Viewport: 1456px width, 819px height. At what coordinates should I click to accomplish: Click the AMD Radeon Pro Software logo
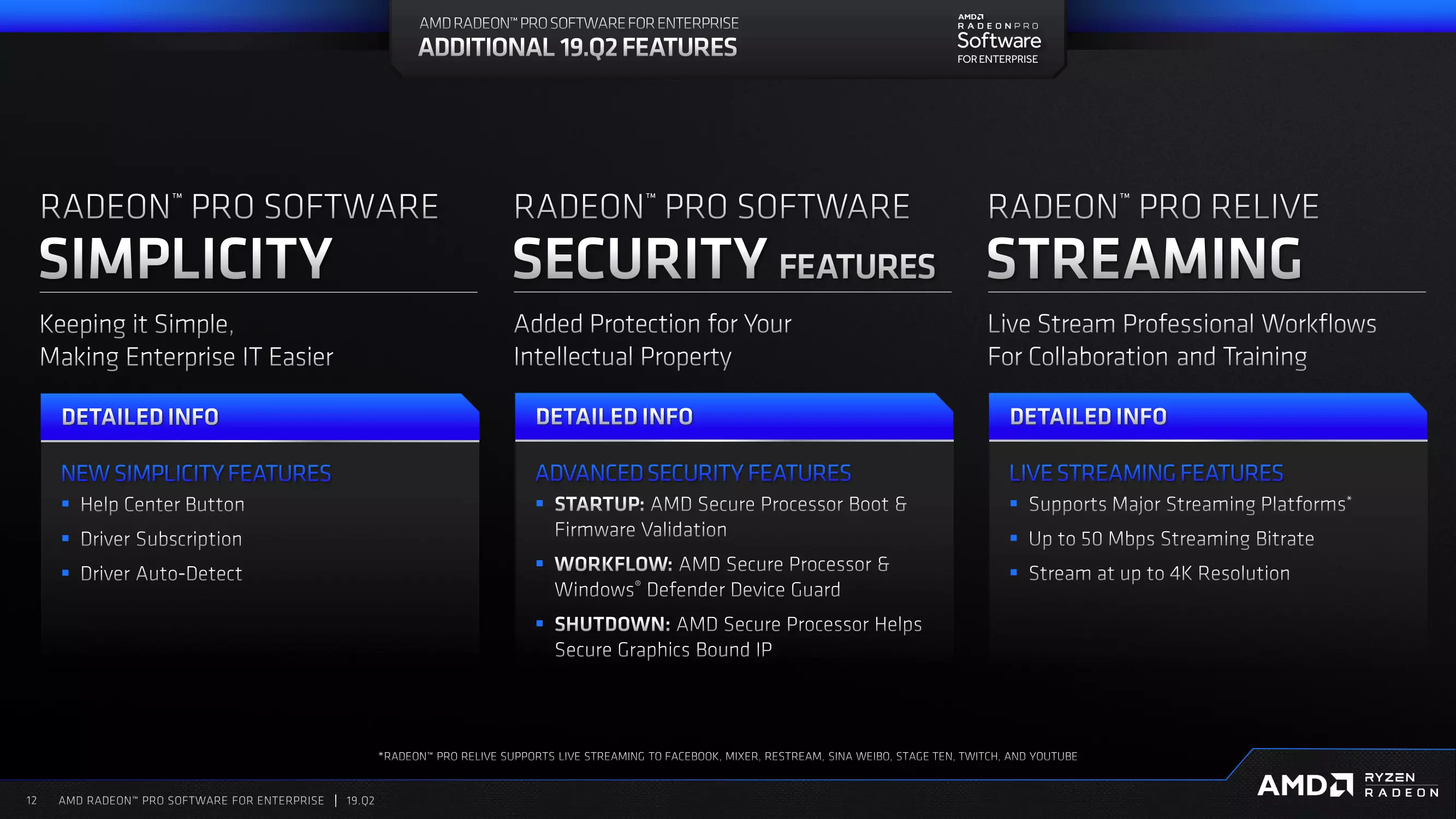click(999, 38)
